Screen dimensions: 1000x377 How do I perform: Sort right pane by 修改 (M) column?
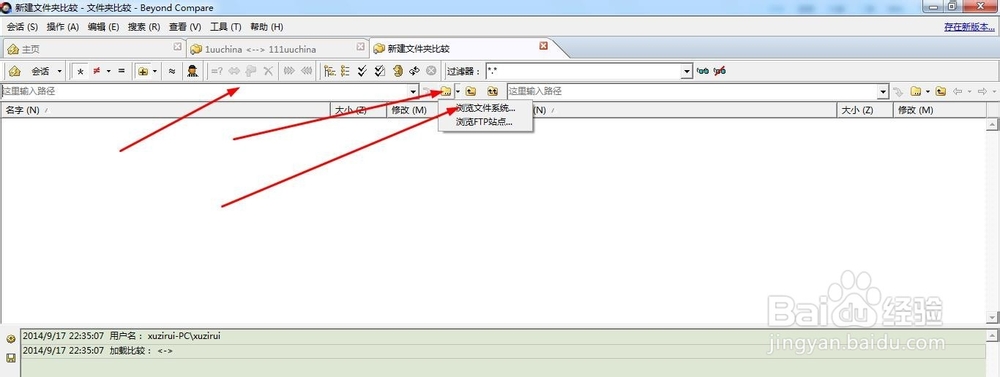pyautogui.click(x=939, y=110)
